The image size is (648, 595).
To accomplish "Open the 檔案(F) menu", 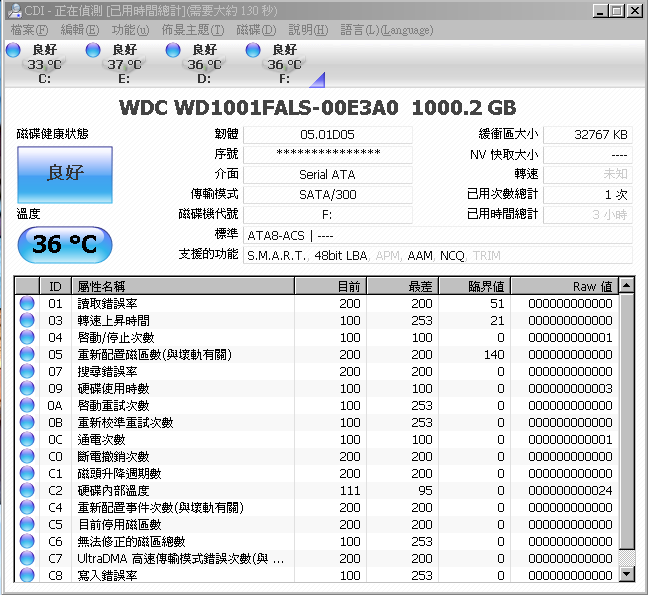I will [29, 30].
